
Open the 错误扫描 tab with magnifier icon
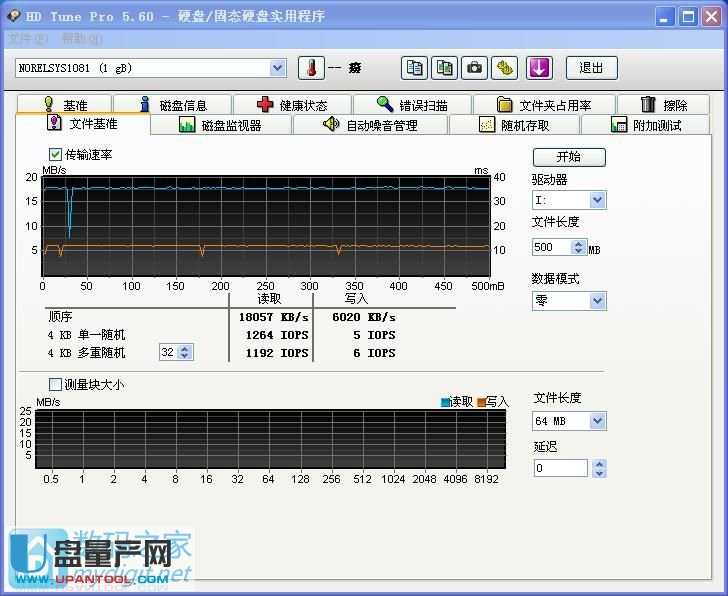411,105
